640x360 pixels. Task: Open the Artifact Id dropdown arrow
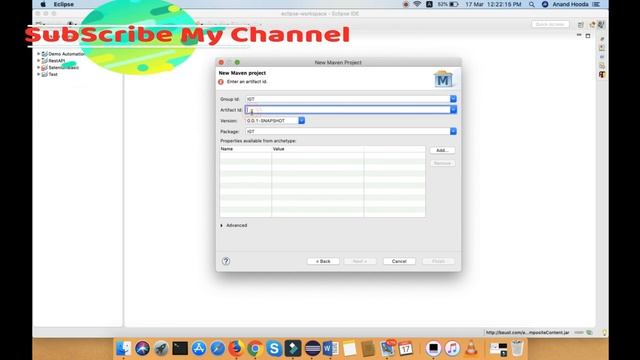[453, 110]
